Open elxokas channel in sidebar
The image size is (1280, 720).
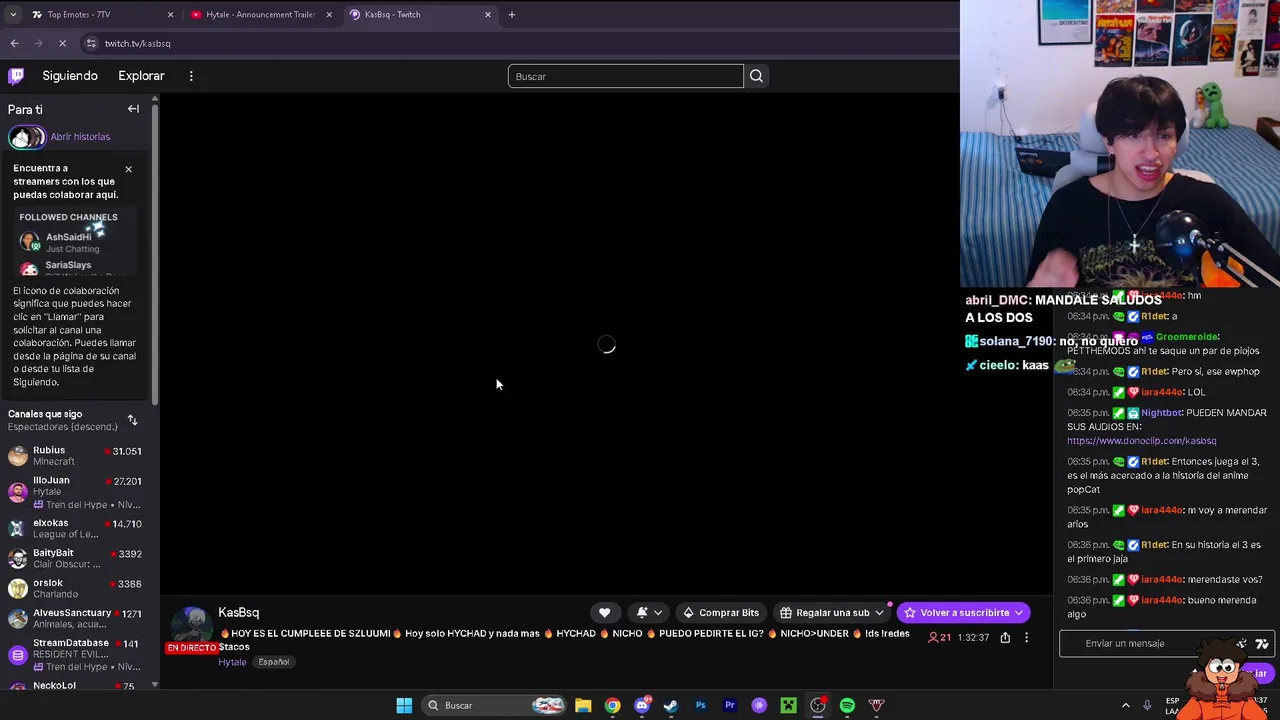pos(75,528)
